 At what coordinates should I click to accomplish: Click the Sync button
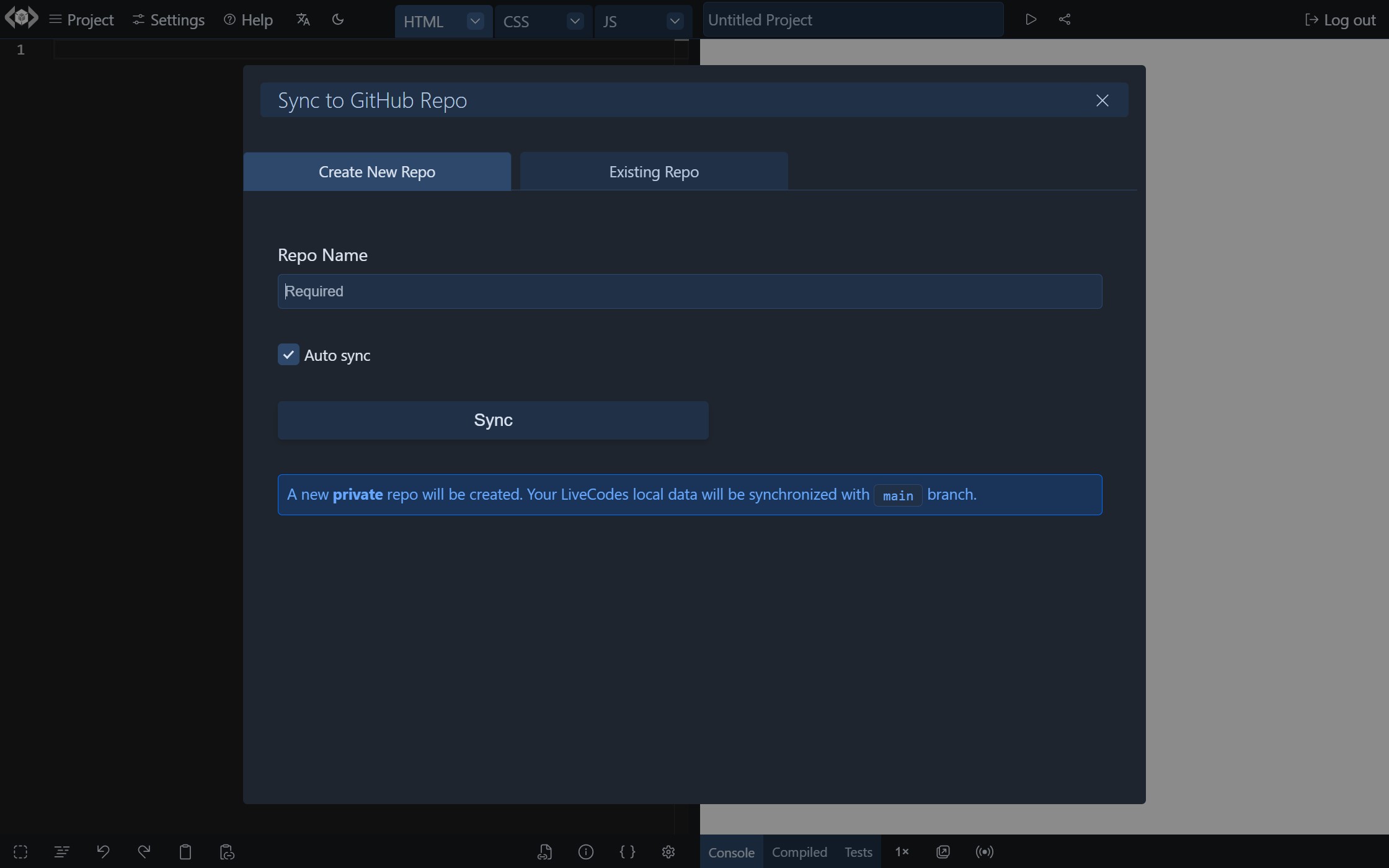pyautogui.click(x=493, y=420)
